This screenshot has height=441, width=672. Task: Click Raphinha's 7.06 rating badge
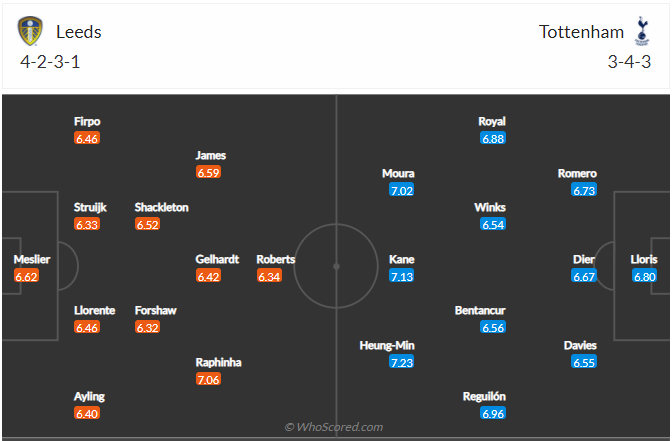(x=208, y=379)
